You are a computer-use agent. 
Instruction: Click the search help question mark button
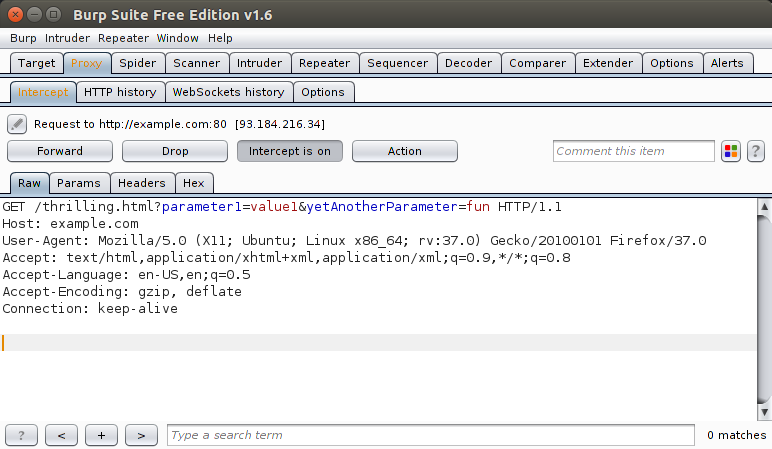pos(21,435)
